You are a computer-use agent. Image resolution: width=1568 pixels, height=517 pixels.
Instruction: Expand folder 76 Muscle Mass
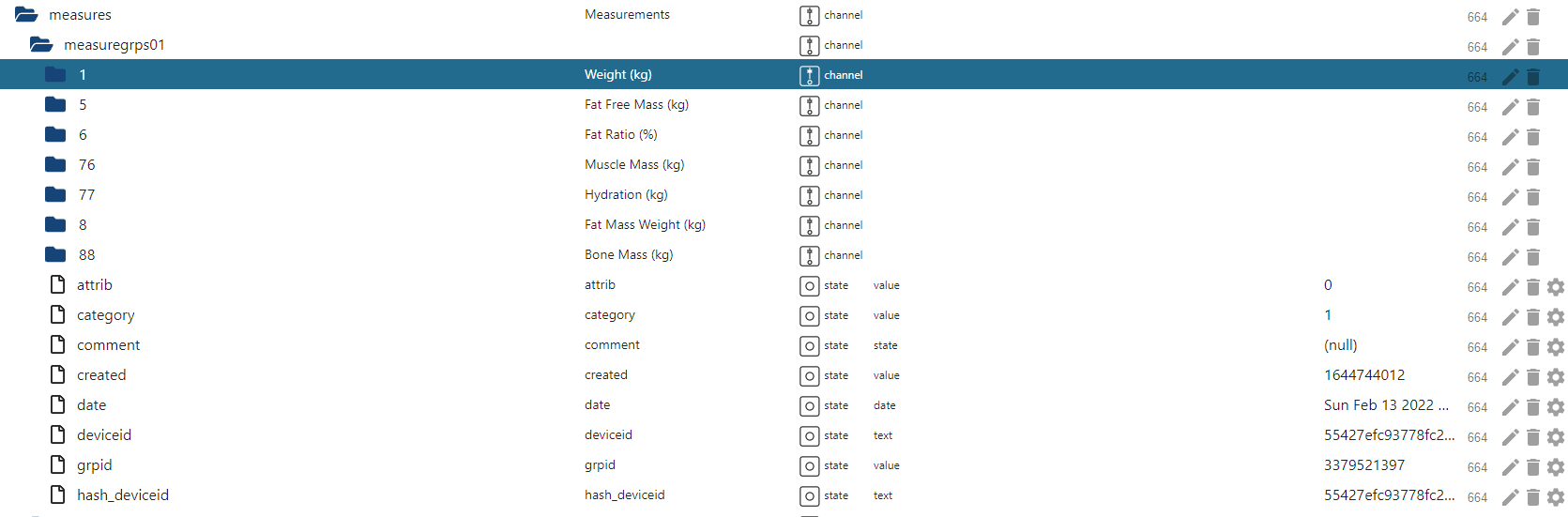(55, 164)
